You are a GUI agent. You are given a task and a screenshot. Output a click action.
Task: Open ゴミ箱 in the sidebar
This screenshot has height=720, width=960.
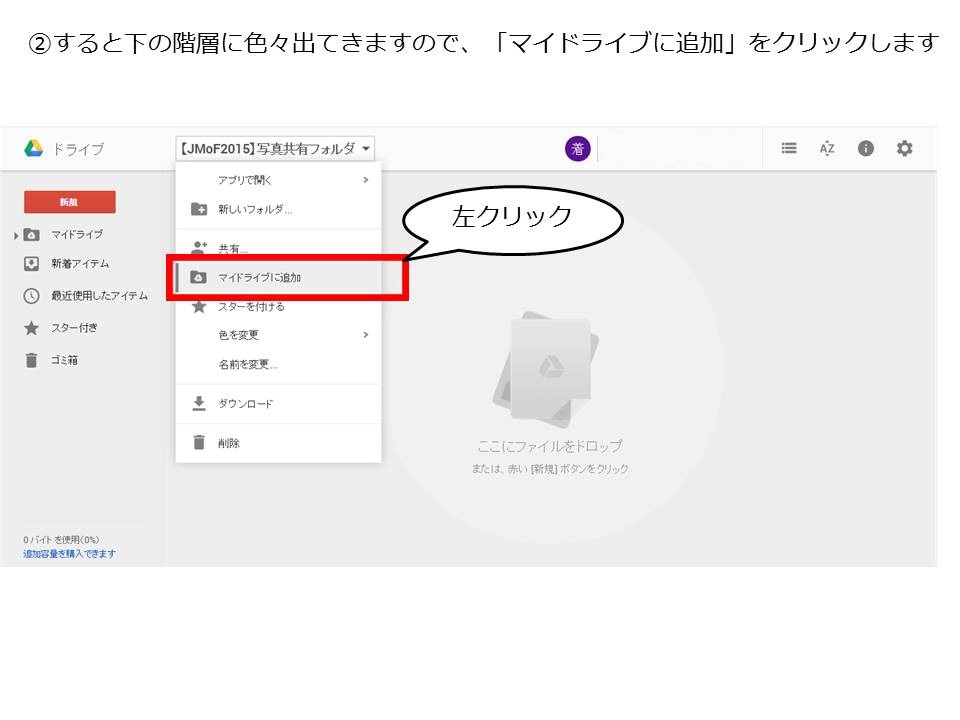[64, 360]
